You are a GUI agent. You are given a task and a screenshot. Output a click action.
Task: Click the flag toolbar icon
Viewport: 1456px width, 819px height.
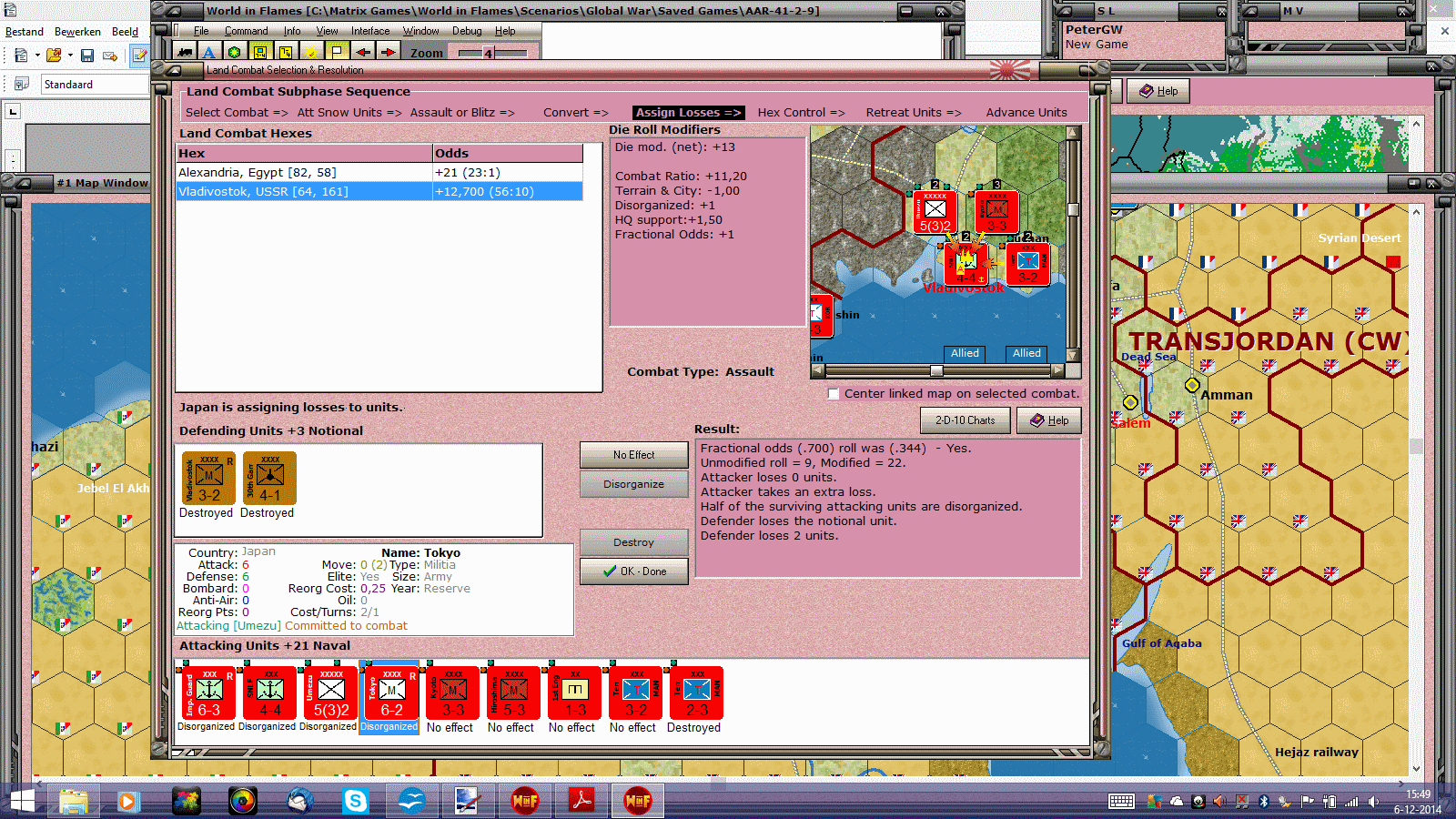(x=337, y=52)
